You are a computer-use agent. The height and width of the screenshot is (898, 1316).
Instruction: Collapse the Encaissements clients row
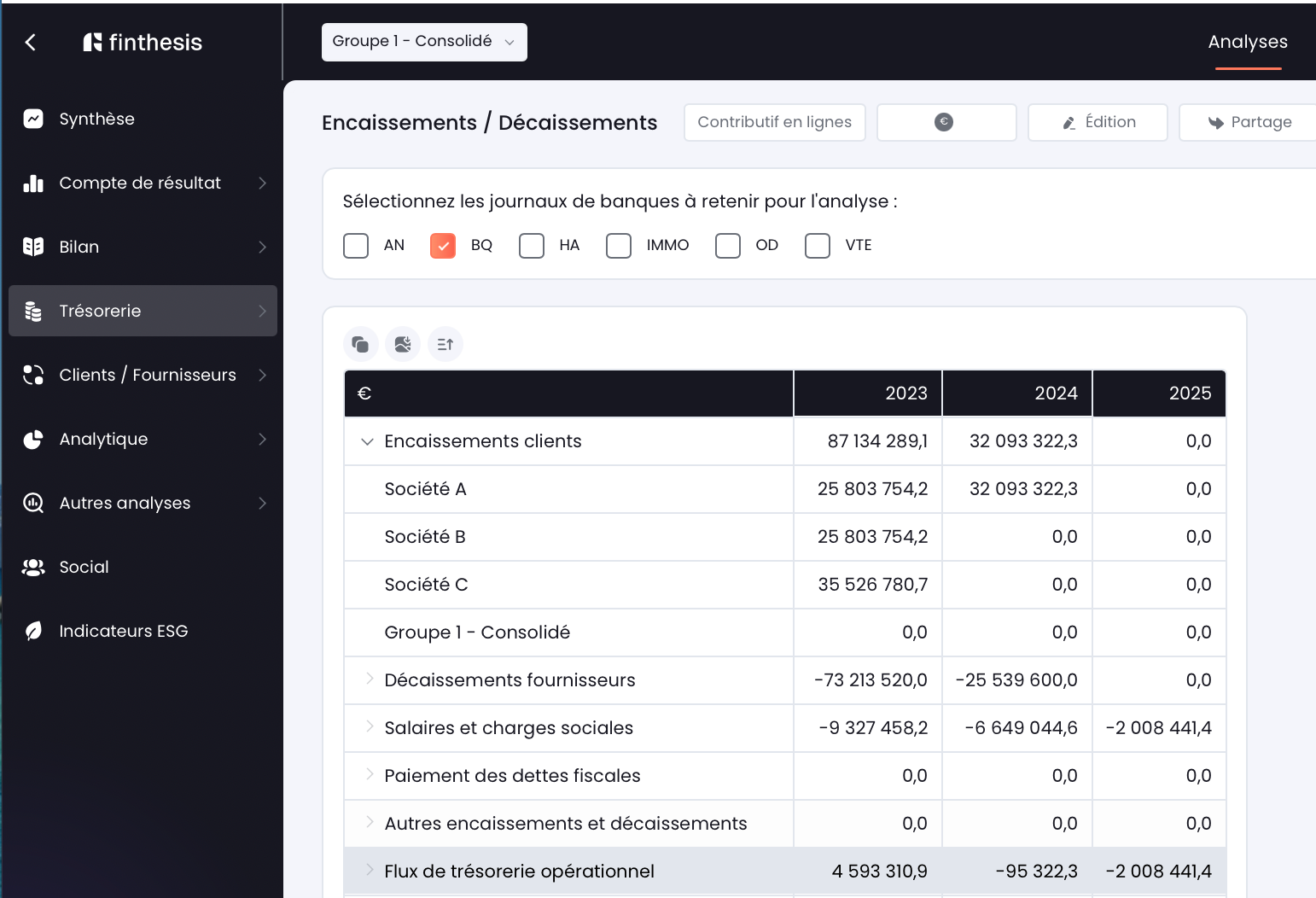click(x=368, y=441)
